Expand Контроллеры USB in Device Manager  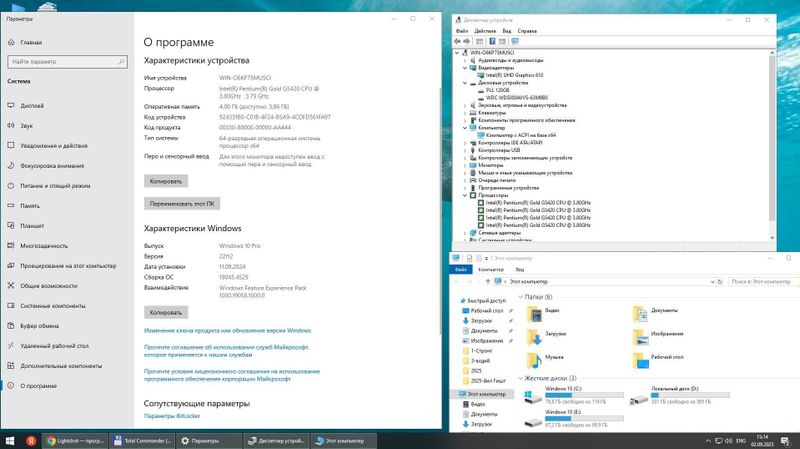(465, 151)
